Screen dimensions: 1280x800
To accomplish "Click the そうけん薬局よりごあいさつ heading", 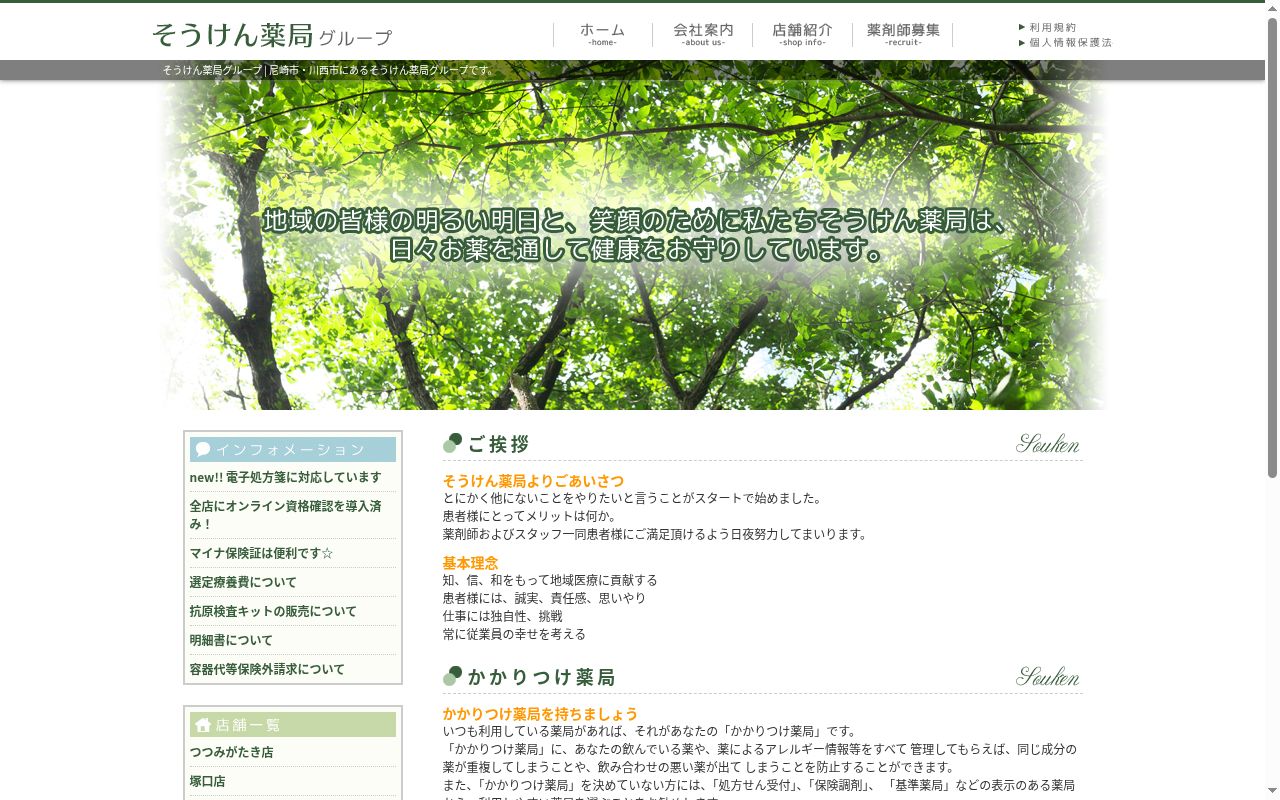I will coord(533,481).
